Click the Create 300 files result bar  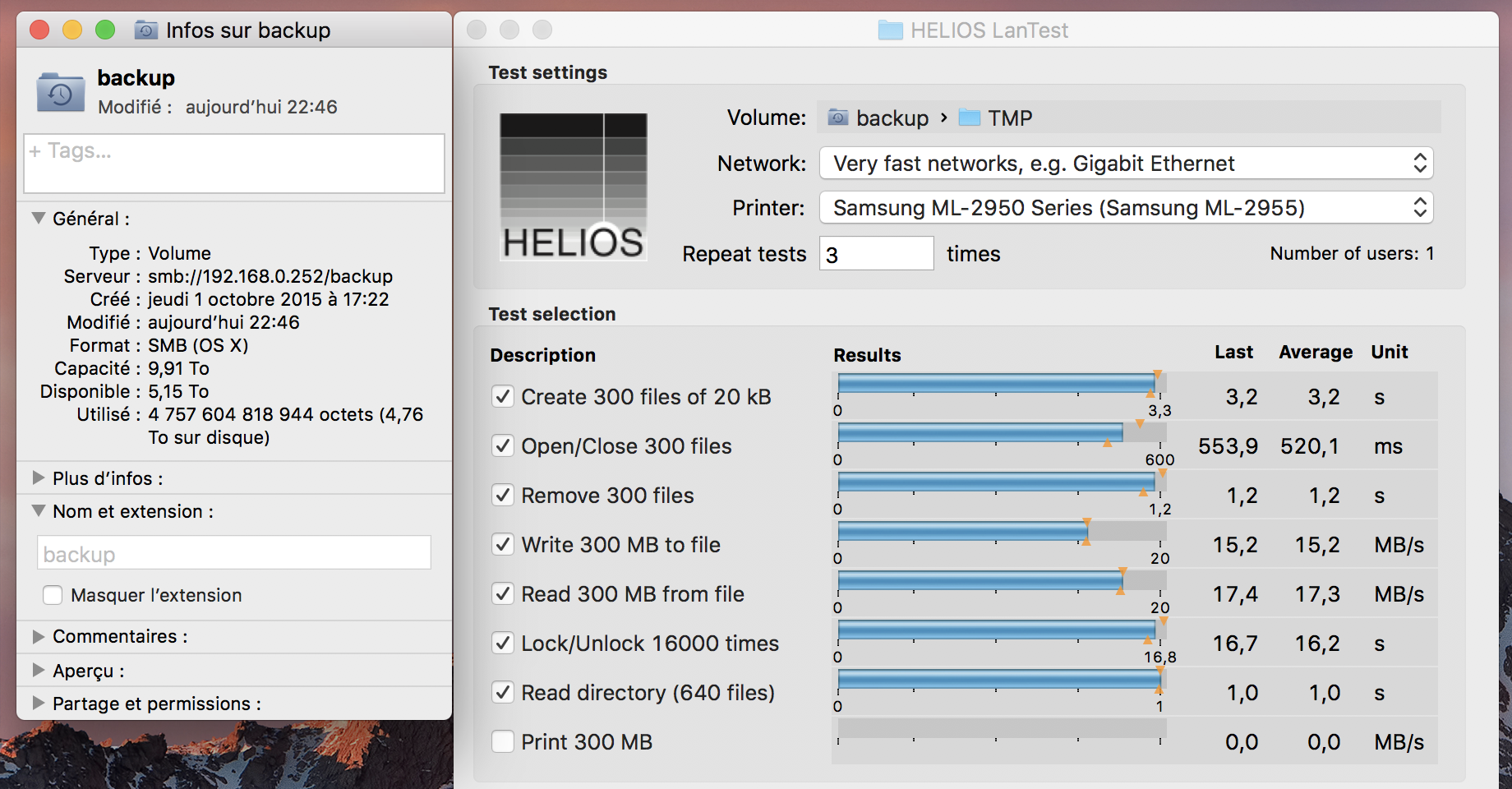1002,383
